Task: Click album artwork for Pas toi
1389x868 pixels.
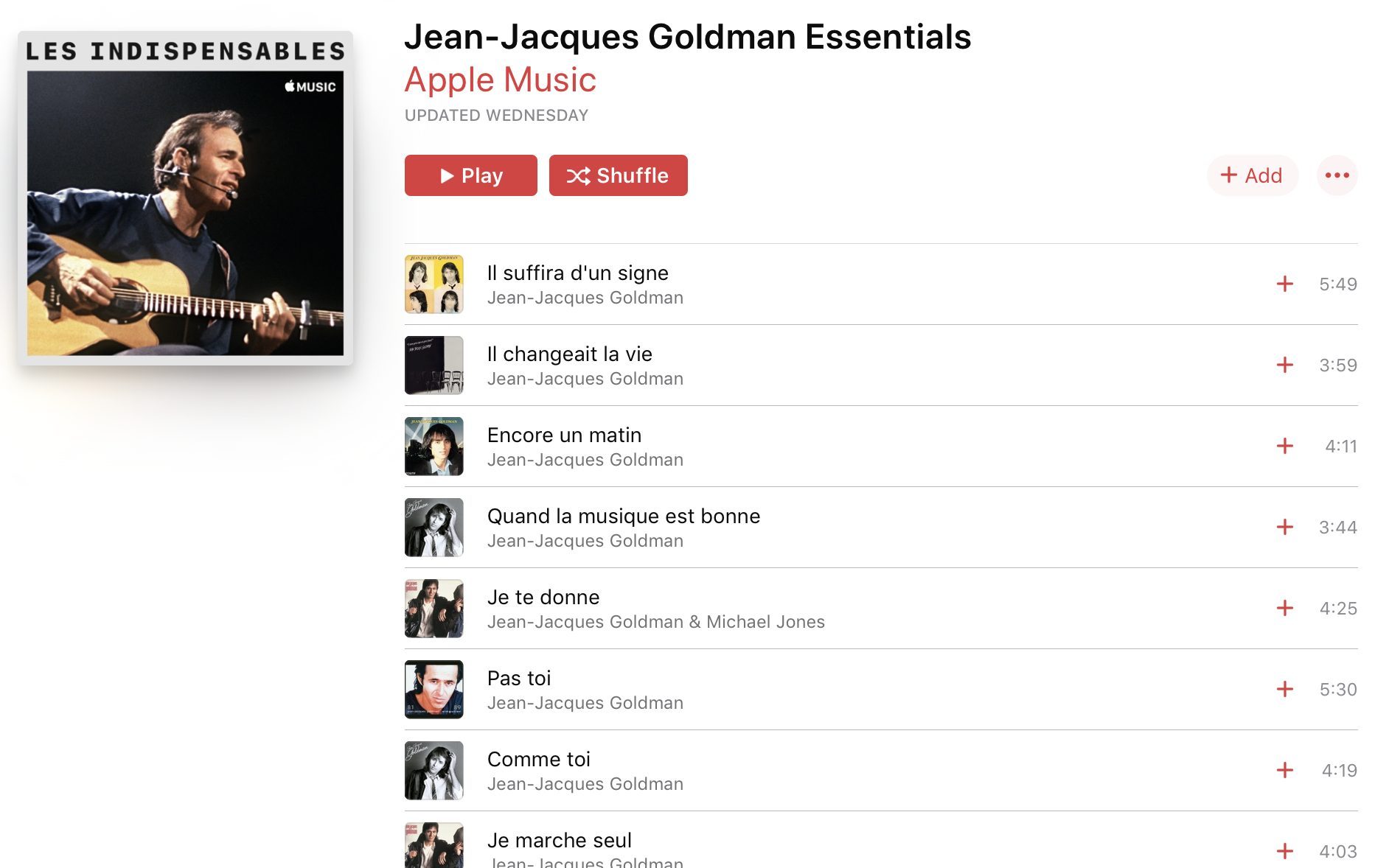Action: point(434,689)
